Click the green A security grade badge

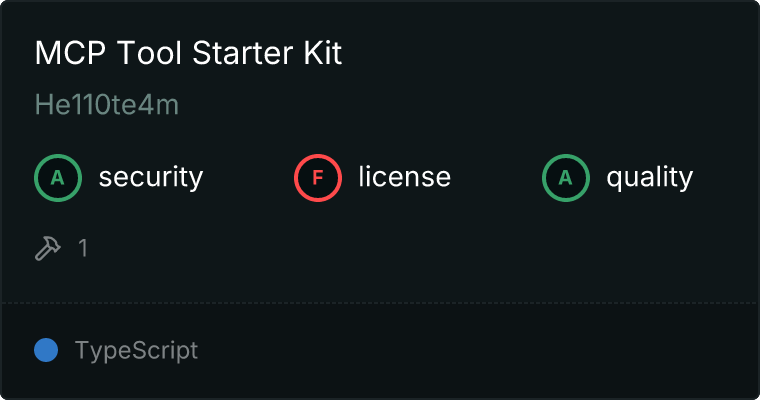[58, 178]
